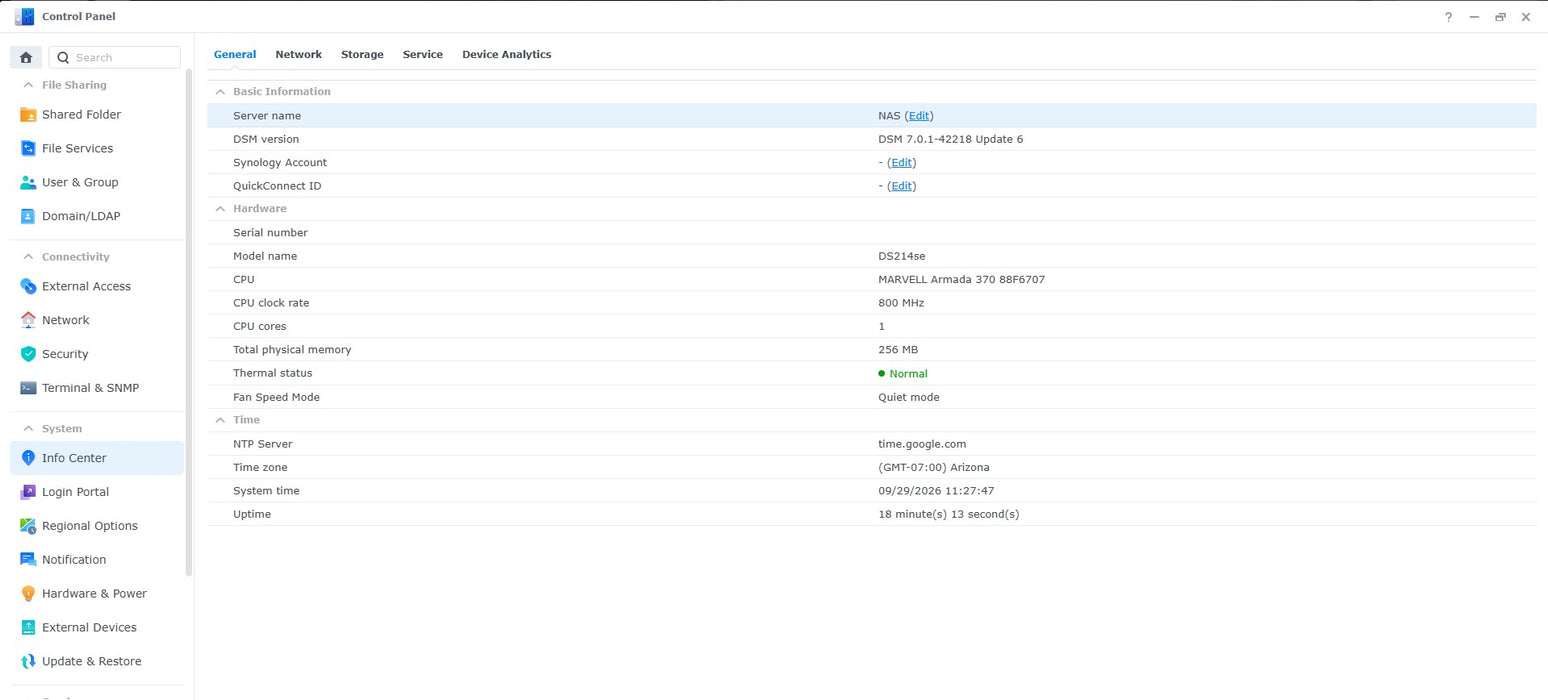Open Hardware & Power bulb icon
This screenshot has height=700, width=1548.
click(28, 595)
